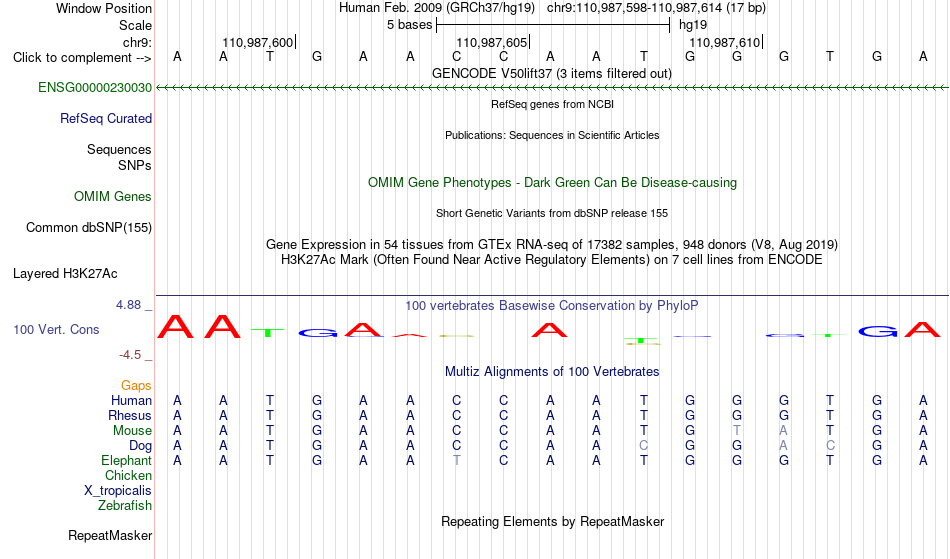
Task: Click 'Short Genetic Variants from dbSNP' title
Action: [x=552, y=214]
